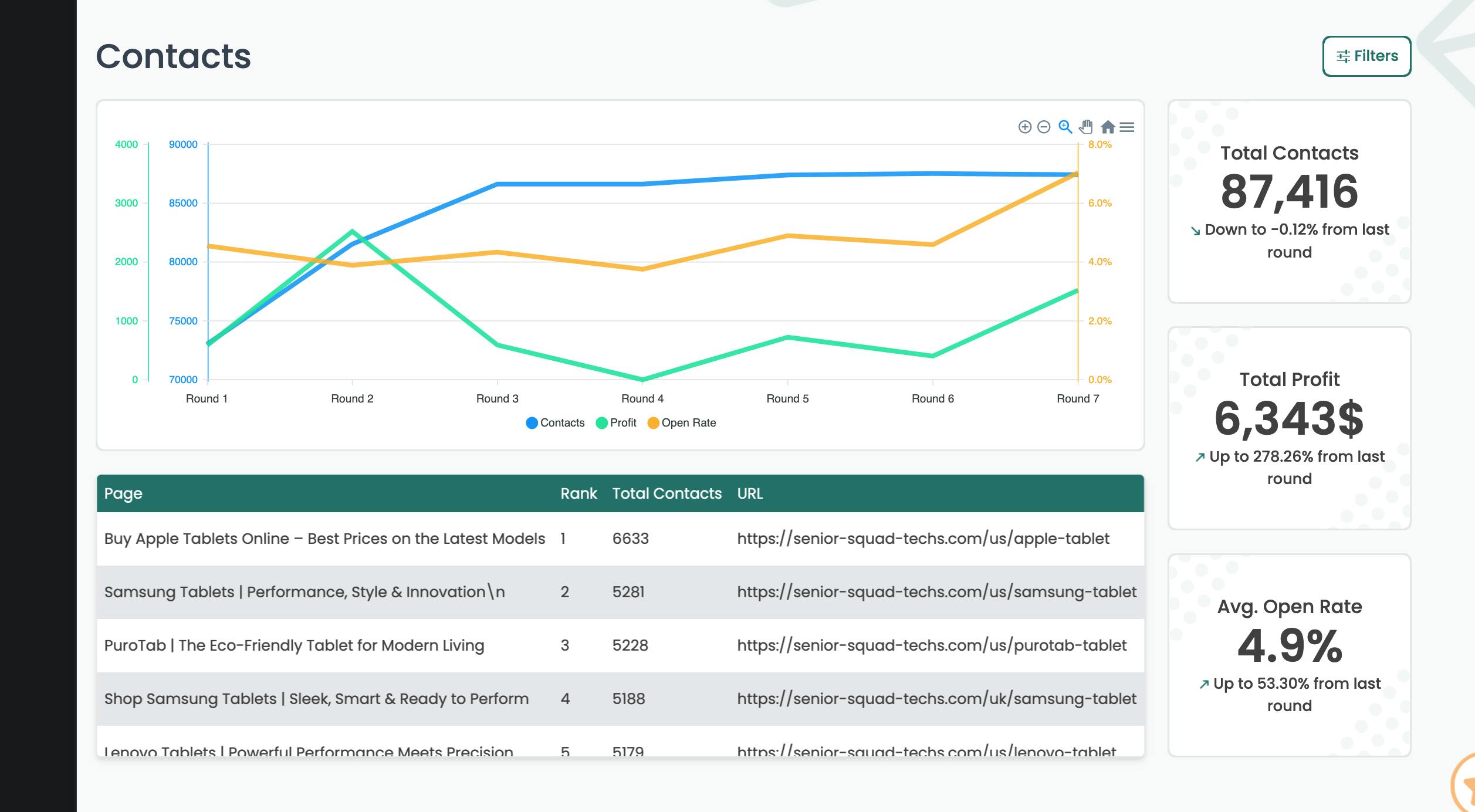Open the us/lenovo-tablet URL link
Screen dimensions: 1475x812
pos(927,750)
